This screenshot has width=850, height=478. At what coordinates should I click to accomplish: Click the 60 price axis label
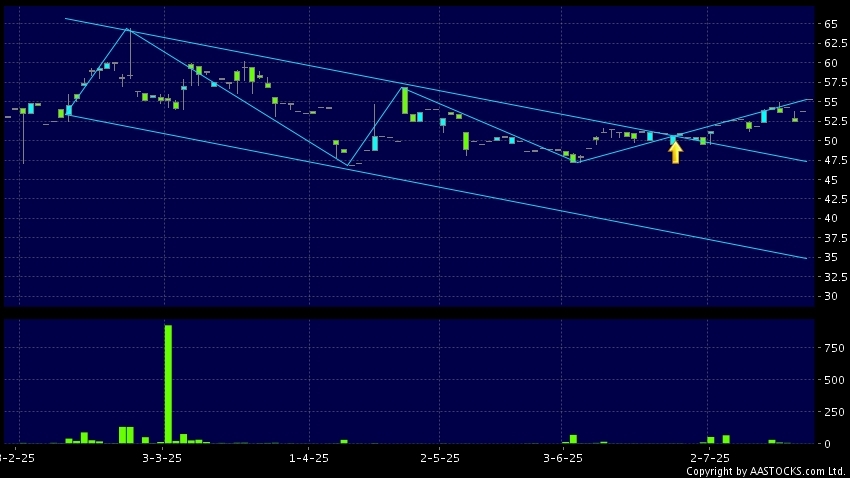[x=830, y=63]
